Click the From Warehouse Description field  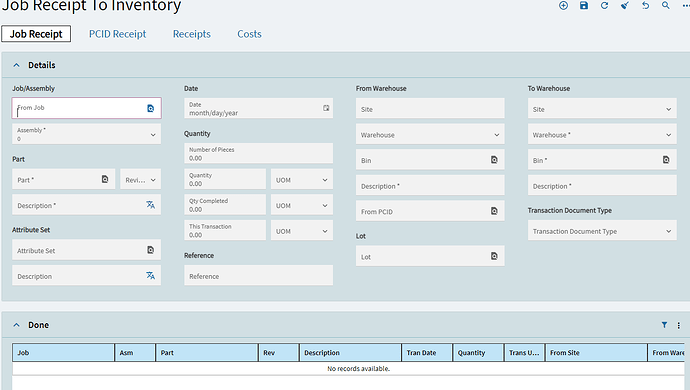pyautogui.click(x=430, y=186)
